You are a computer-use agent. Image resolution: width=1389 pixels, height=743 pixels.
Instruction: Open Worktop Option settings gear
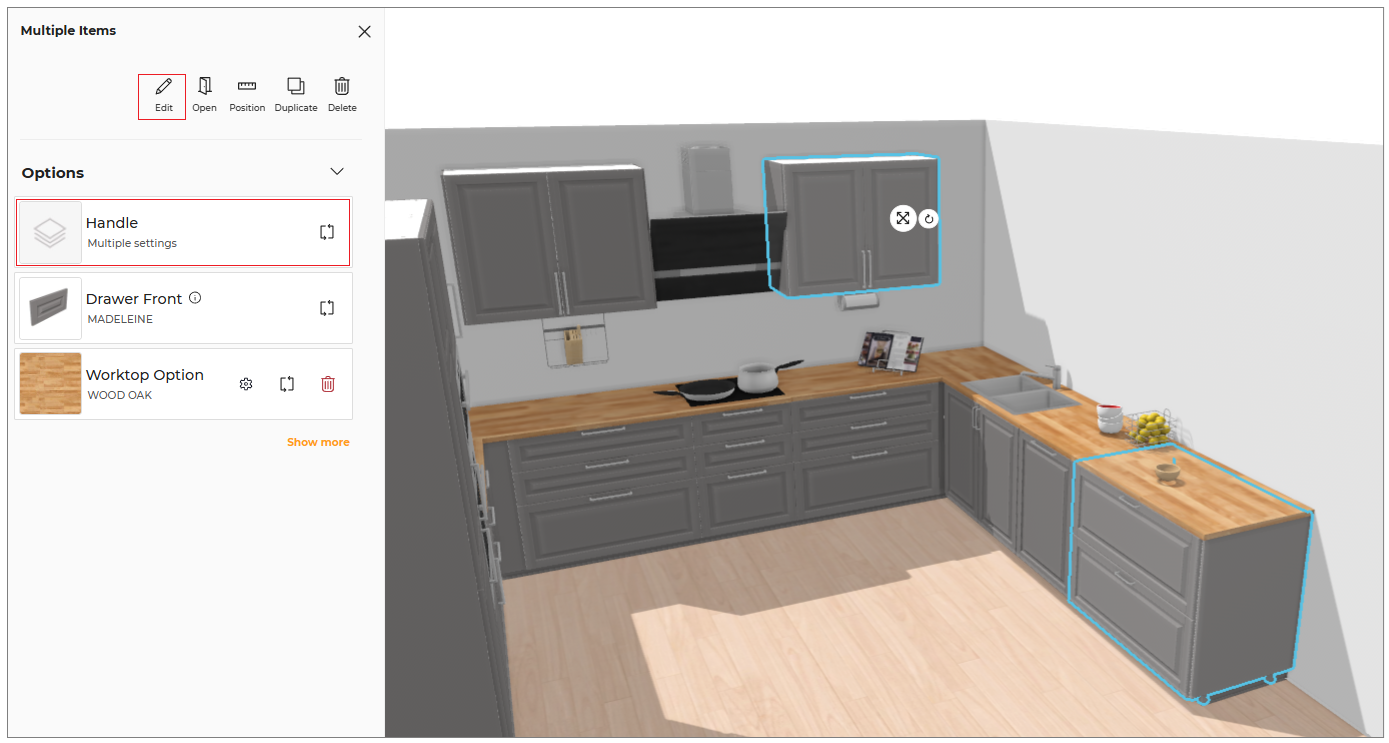click(x=246, y=384)
